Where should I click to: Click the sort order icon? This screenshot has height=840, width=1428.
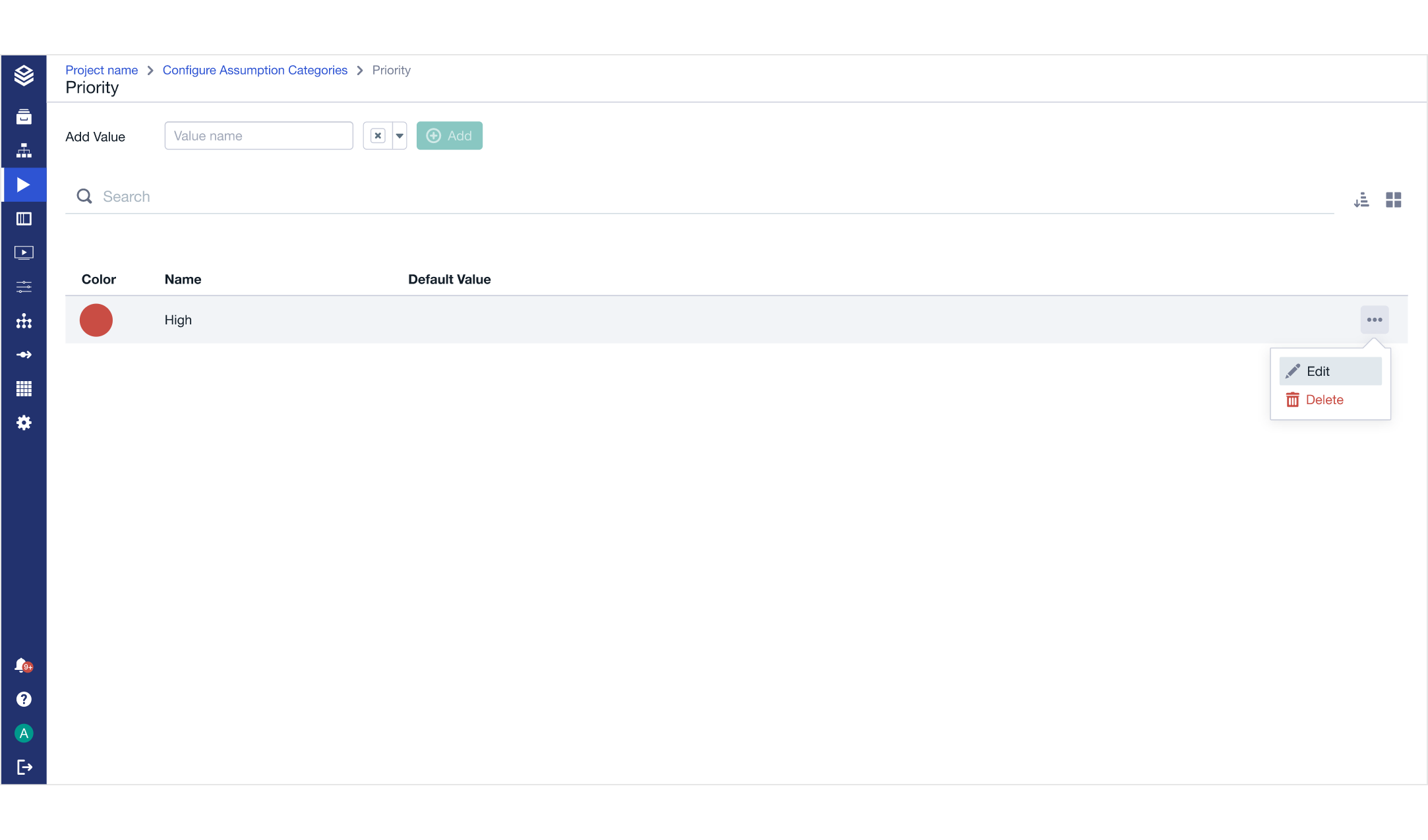coord(1361,200)
